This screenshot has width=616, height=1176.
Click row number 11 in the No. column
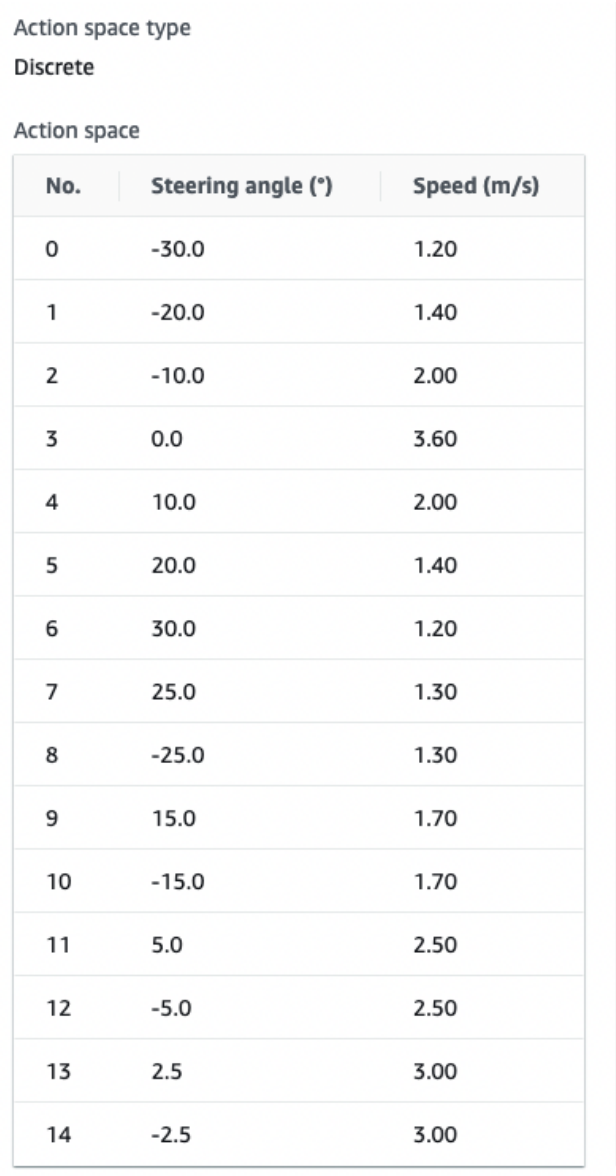[57, 945]
